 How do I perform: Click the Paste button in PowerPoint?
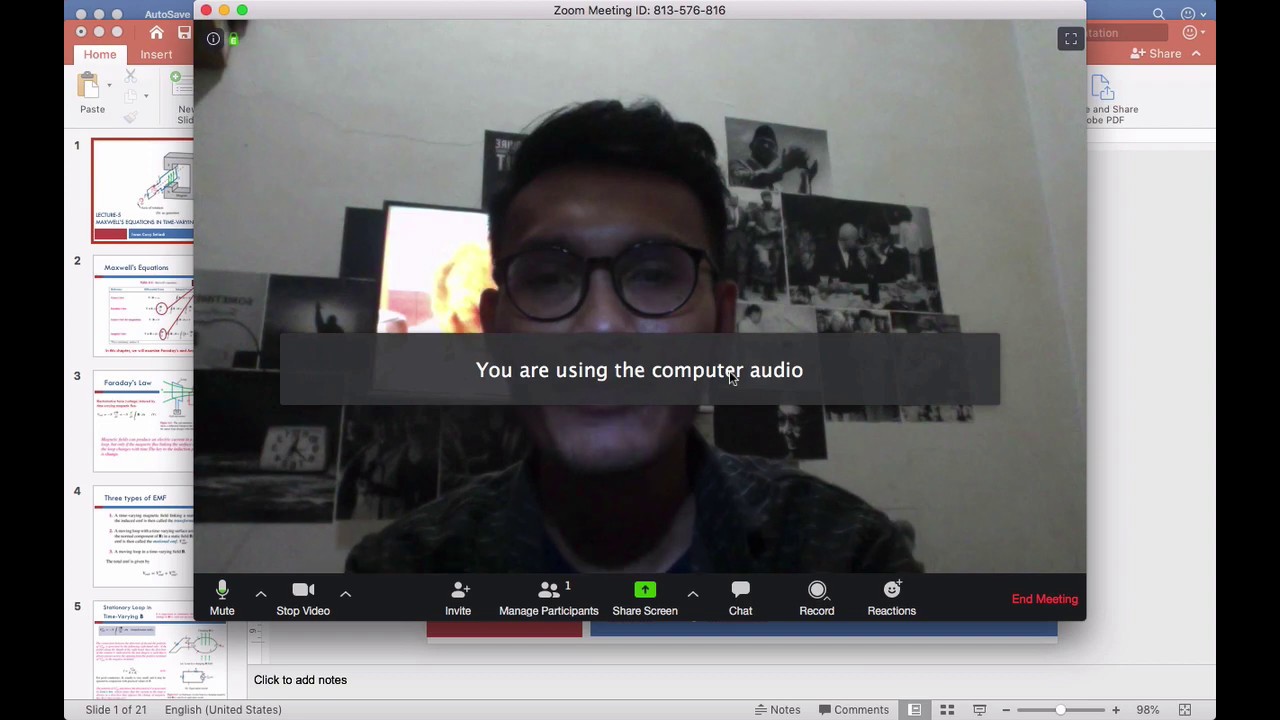[x=92, y=94]
